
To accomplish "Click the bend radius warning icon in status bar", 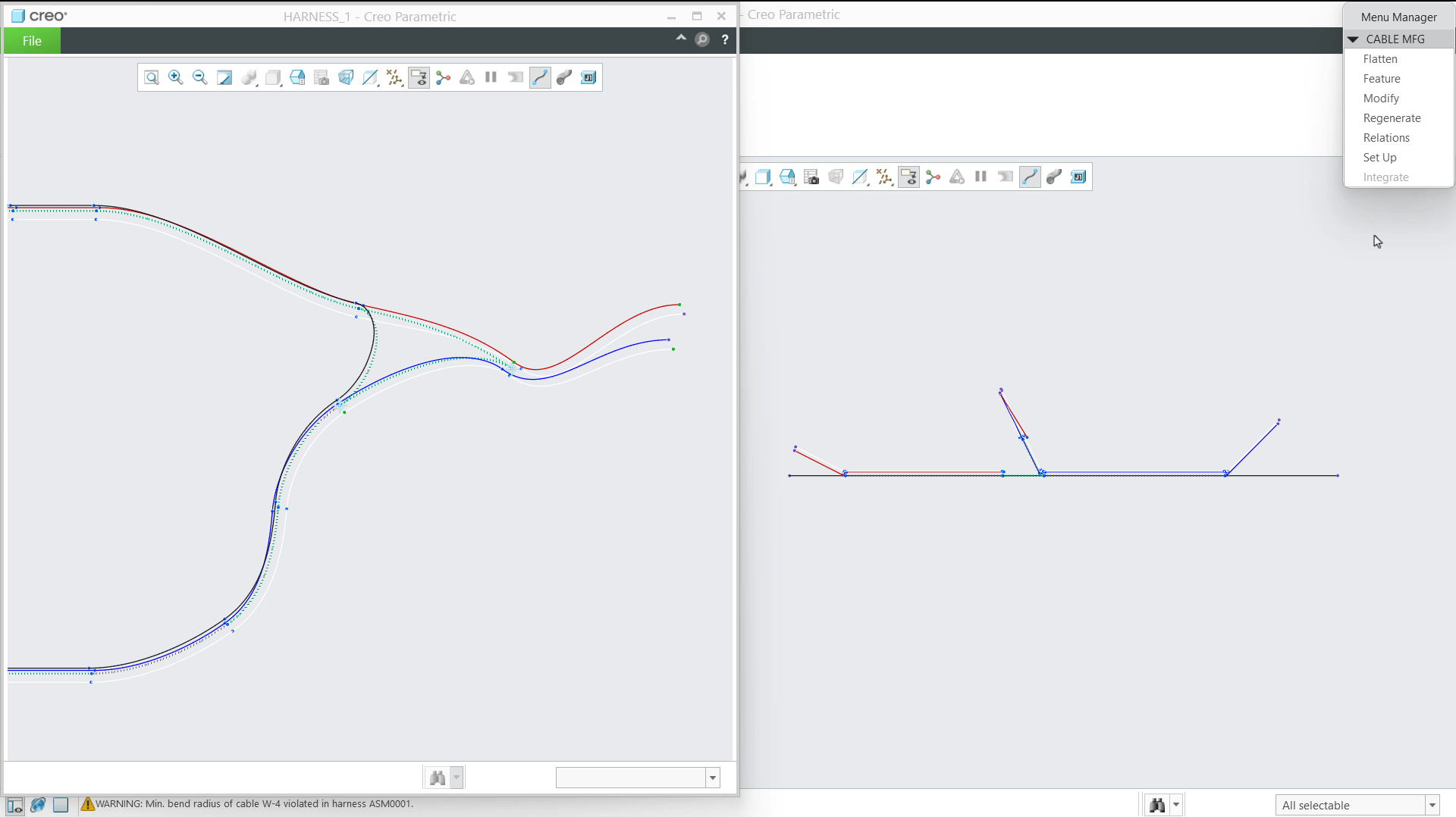I will coord(87,804).
